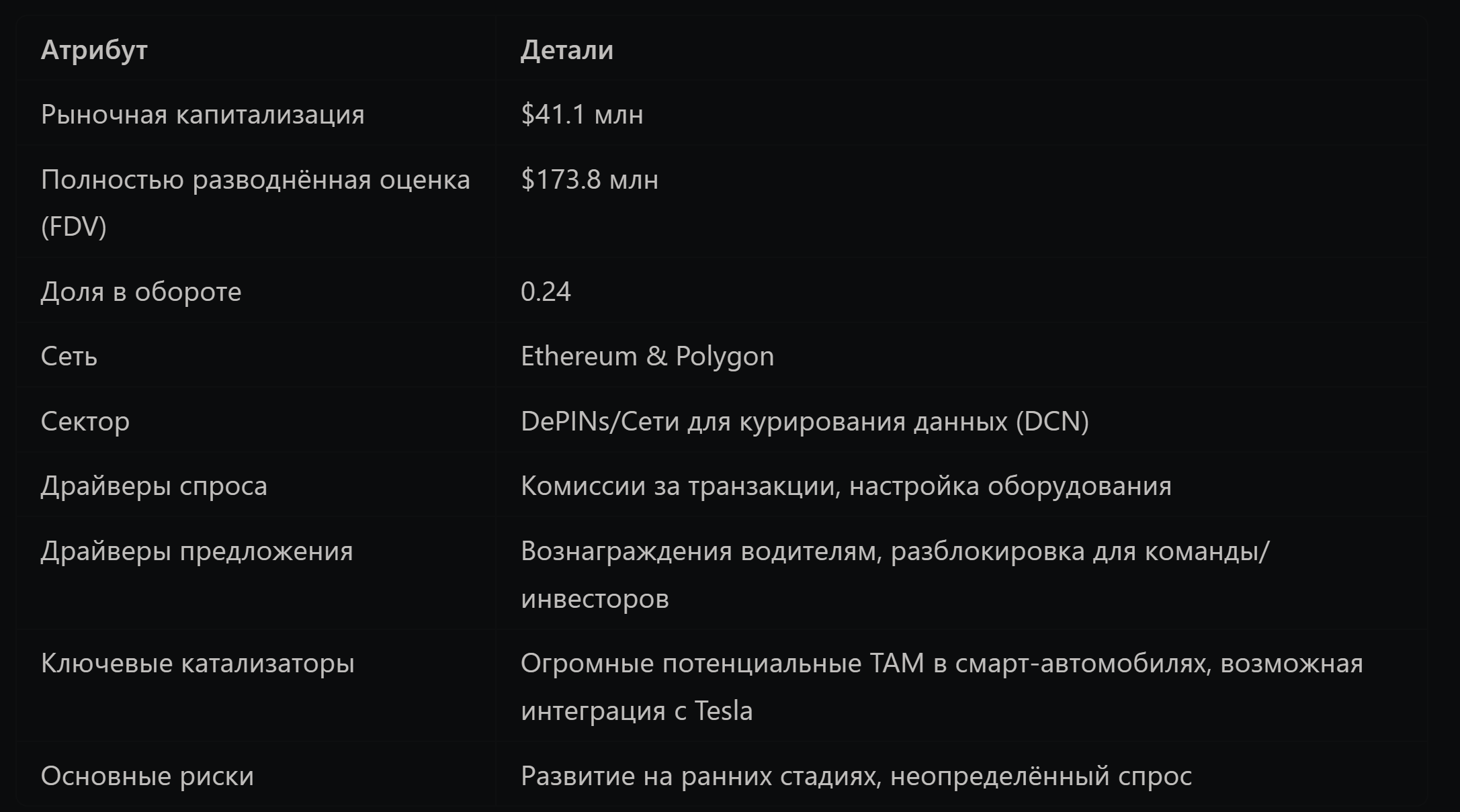Click the $41.1 млн value

coord(582,115)
